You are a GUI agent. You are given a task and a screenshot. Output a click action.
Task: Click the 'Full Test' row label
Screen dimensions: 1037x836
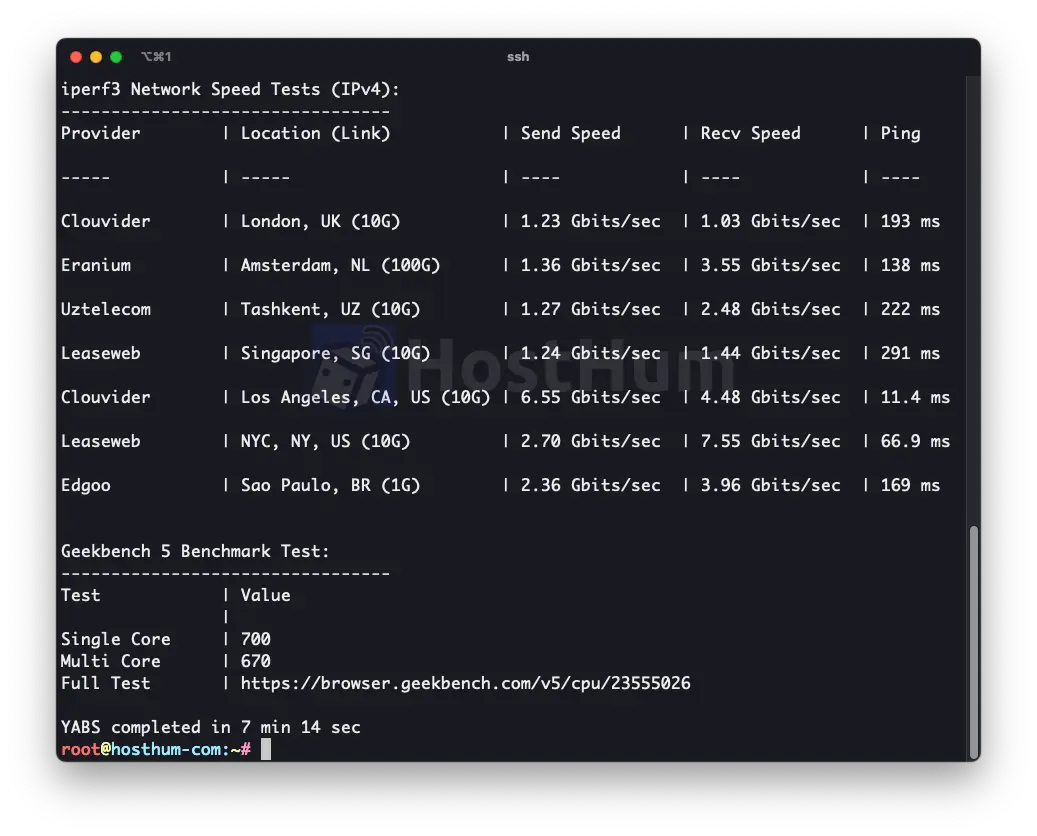click(106, 683)
